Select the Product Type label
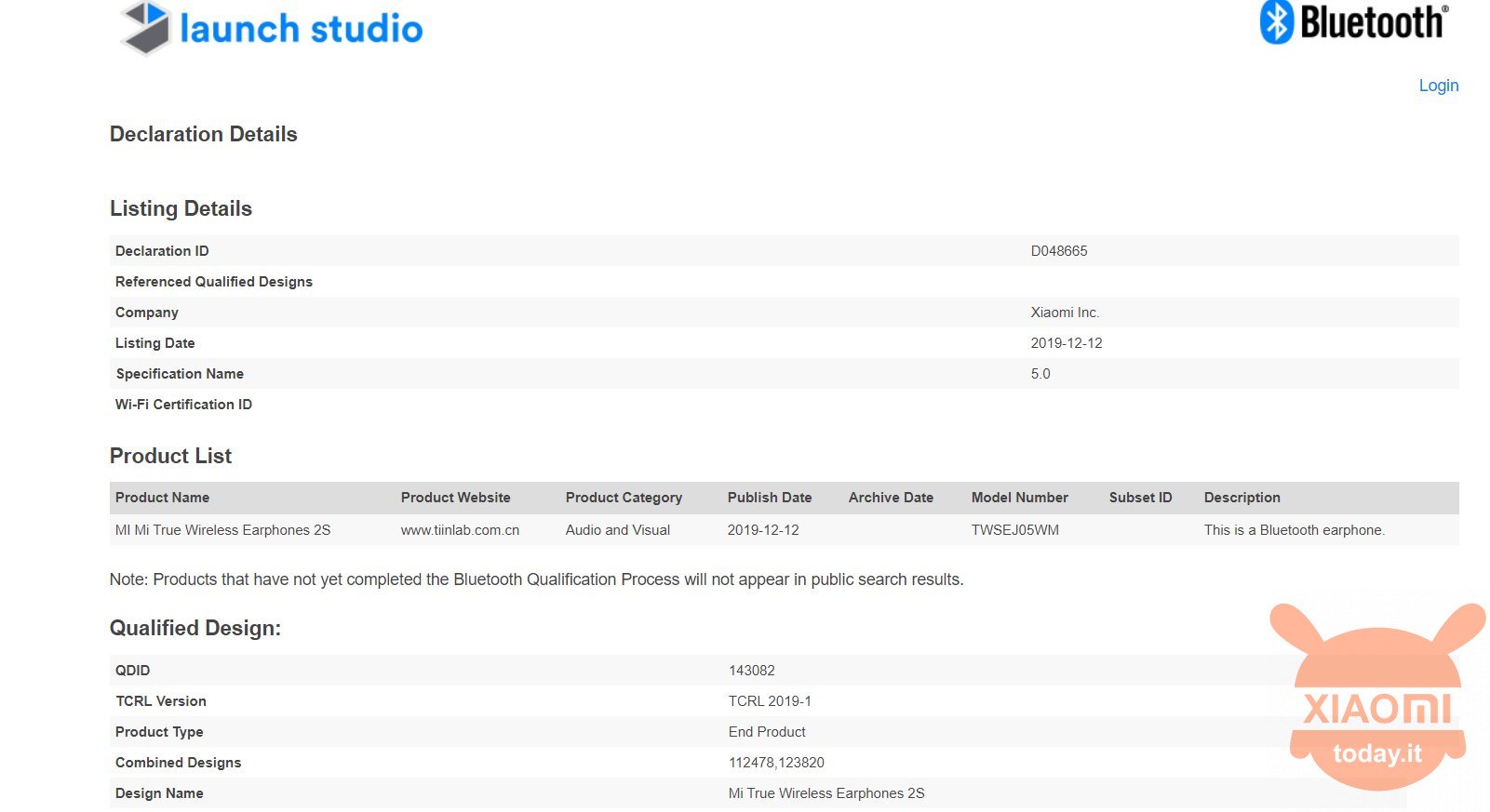 tap(159, 732)
